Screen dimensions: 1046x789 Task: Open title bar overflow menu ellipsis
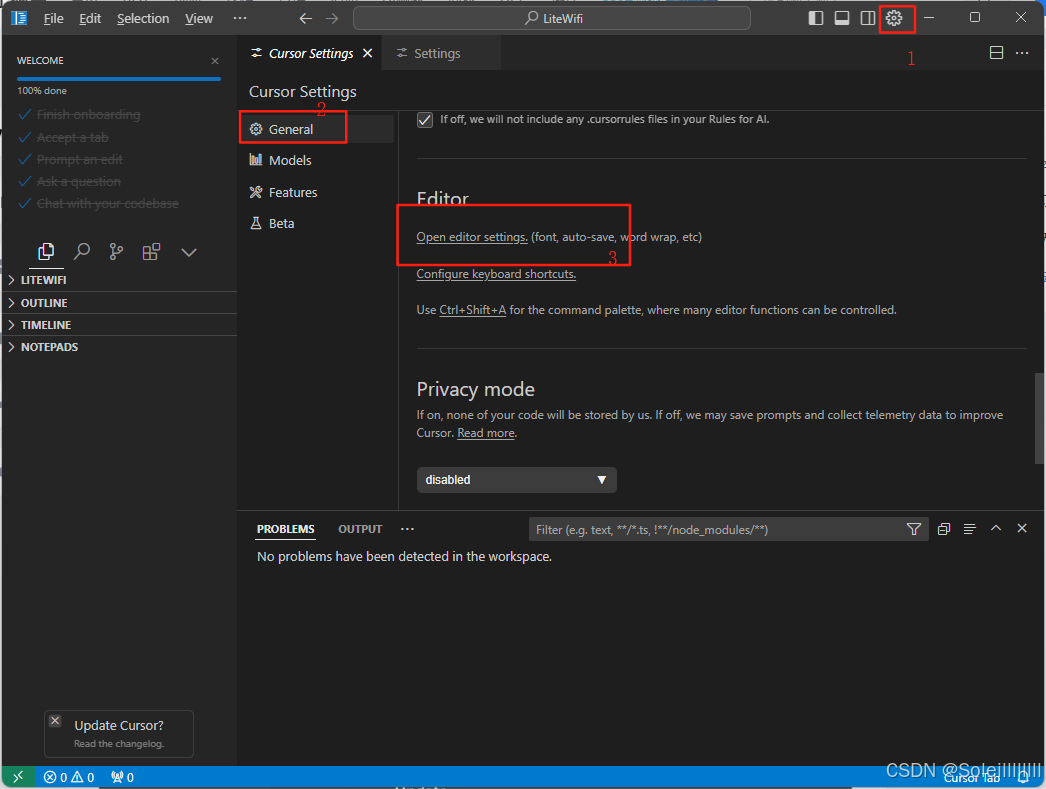point(240,18)
